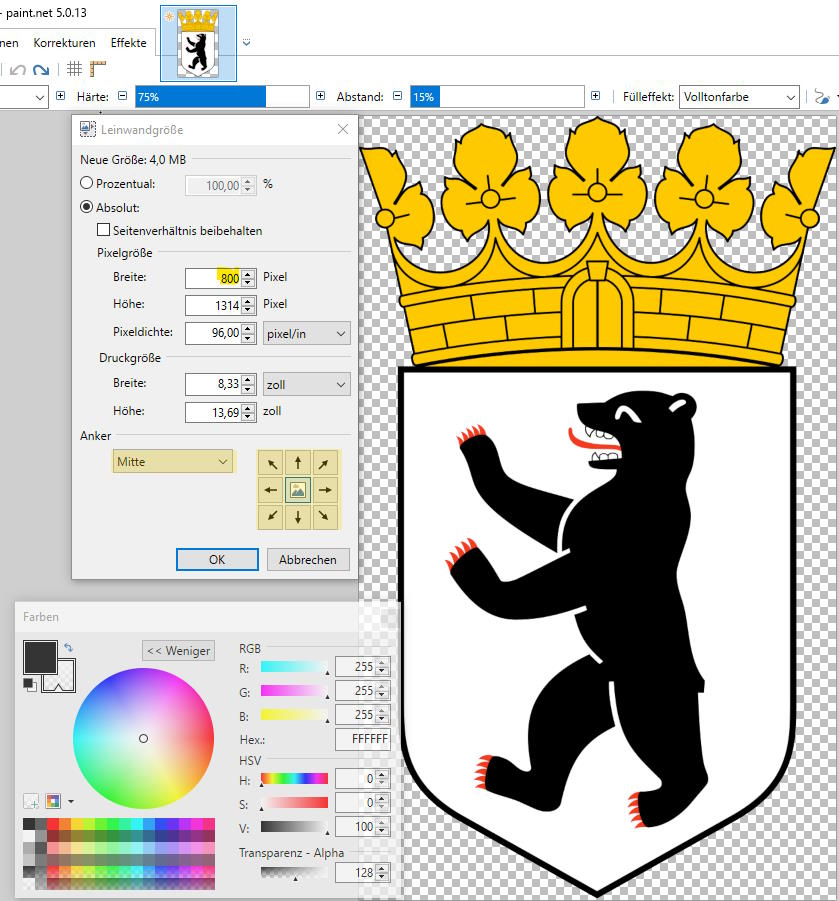839x901 pixels.
Task: Select the Prozentual radio button
Action: point(86,183)
